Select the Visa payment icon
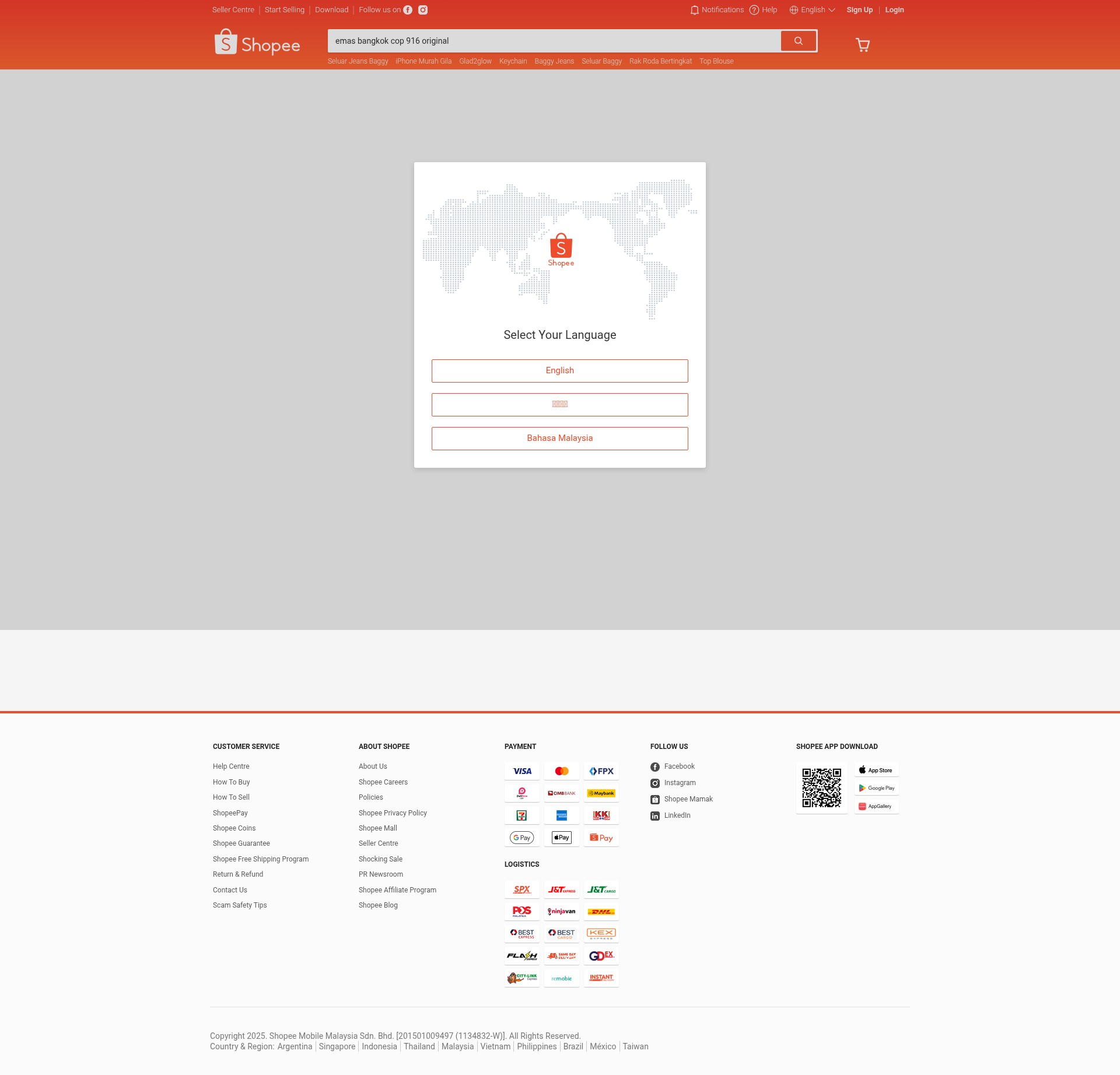The width and height of the screenshot is (1120, 1075). click(x=522, y=771)
